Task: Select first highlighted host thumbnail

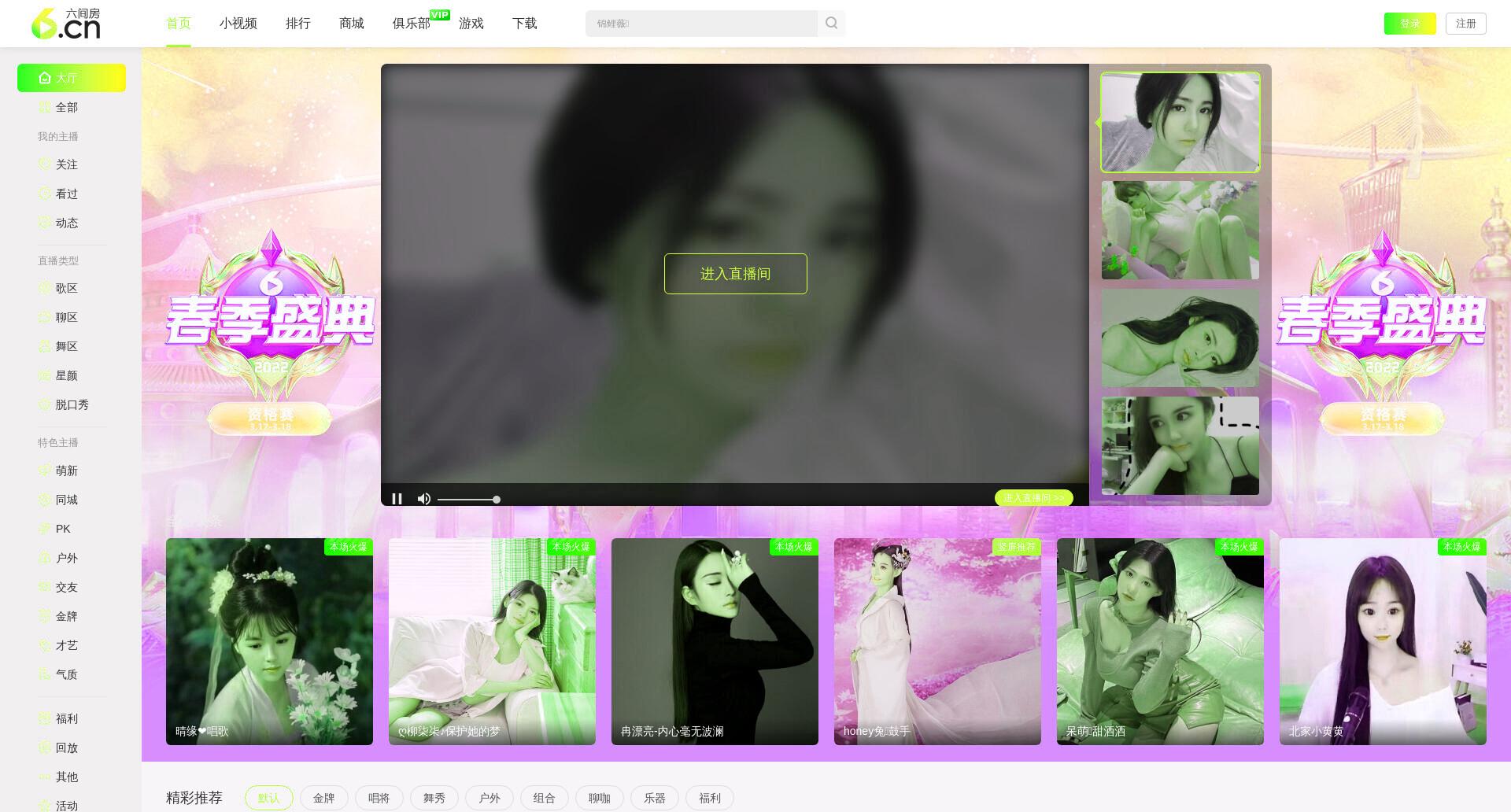Action: 1180,122
